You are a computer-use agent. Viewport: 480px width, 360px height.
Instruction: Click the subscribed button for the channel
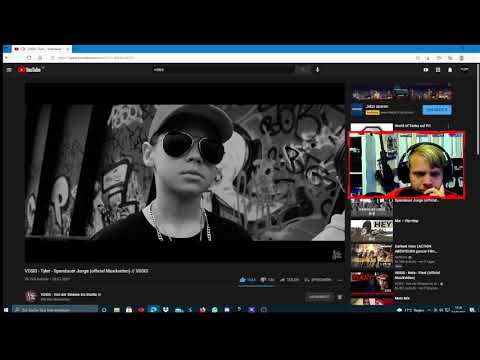coord(319,297)
